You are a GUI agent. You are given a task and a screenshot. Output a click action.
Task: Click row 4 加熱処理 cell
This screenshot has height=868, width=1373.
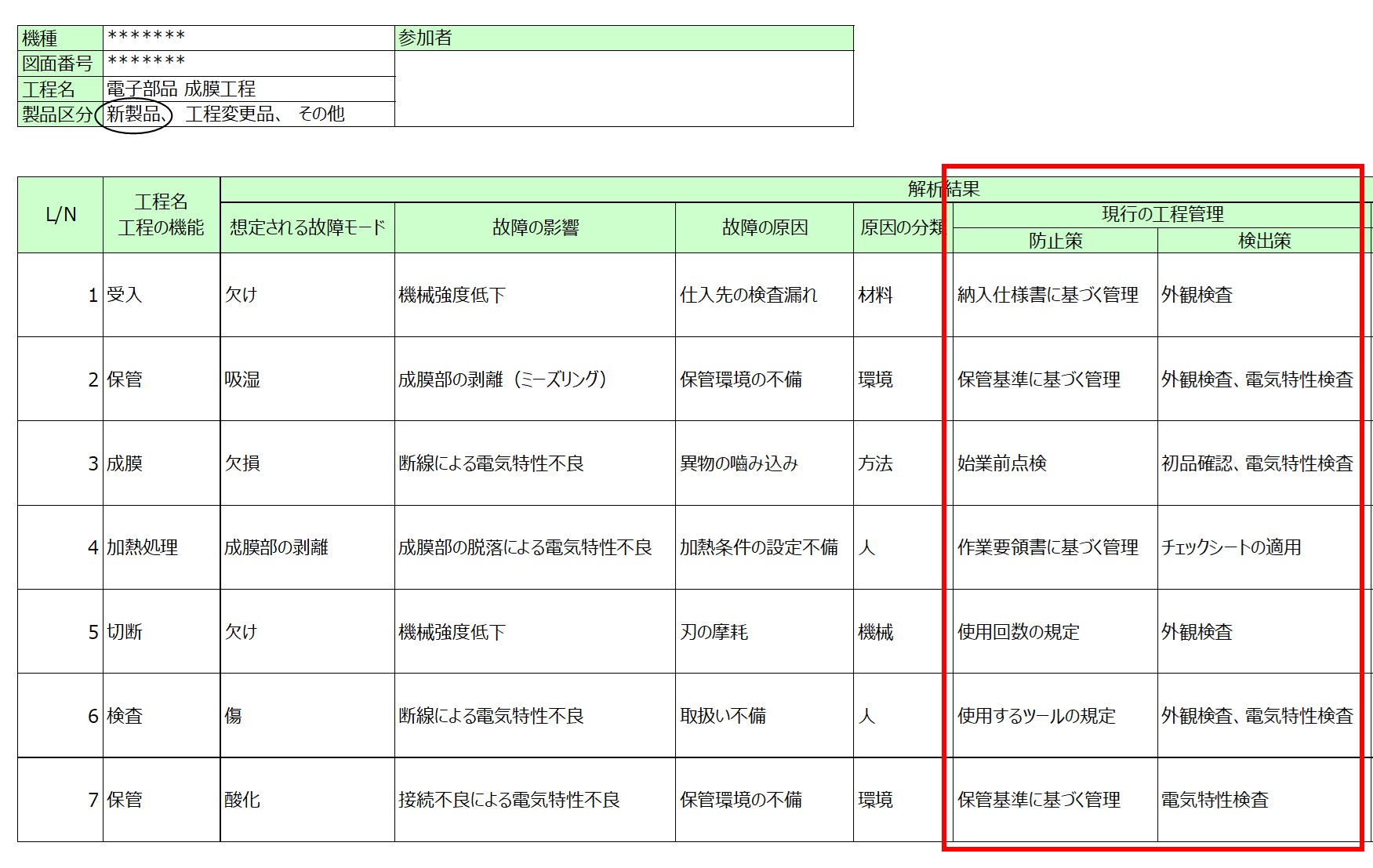coord(162,547)
